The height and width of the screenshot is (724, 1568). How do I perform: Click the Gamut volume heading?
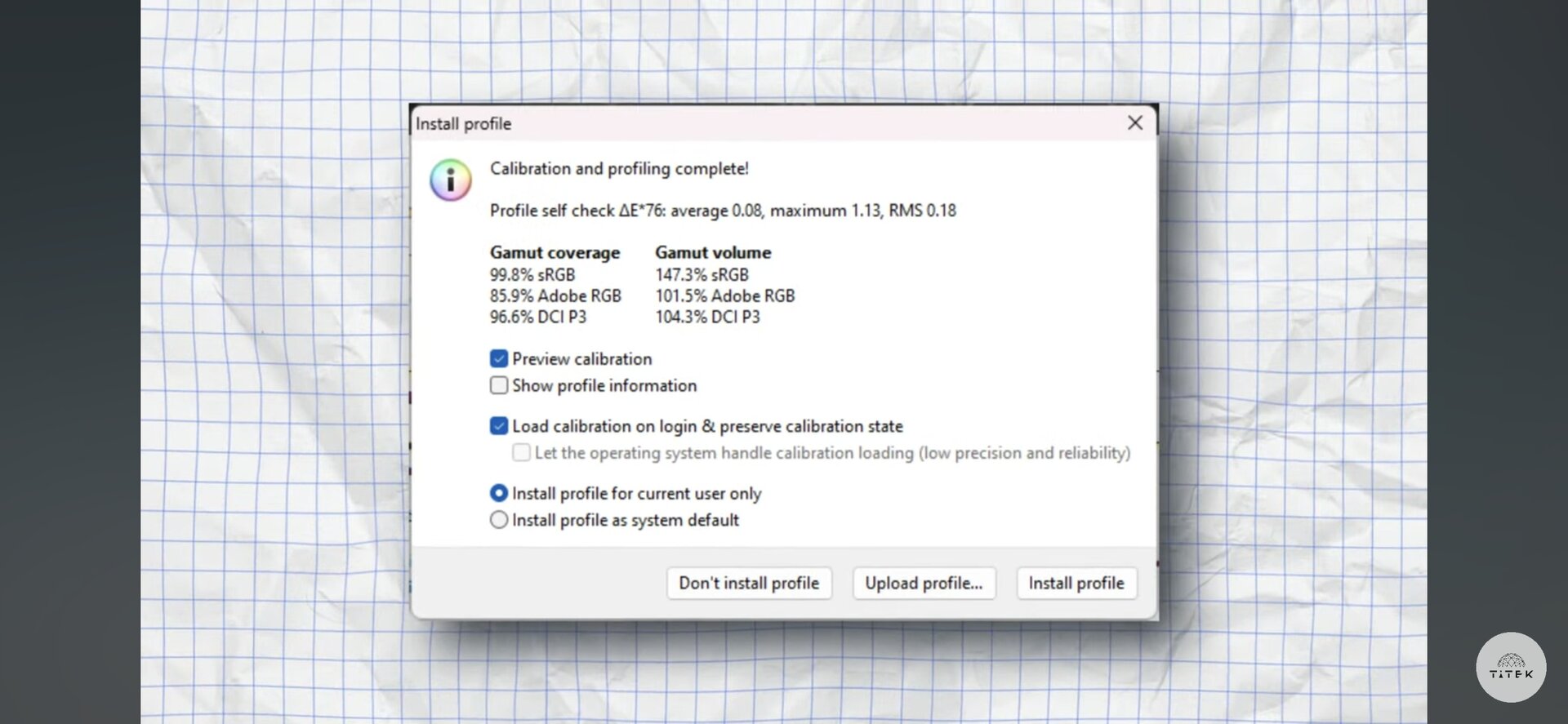(x=713, y=253)
